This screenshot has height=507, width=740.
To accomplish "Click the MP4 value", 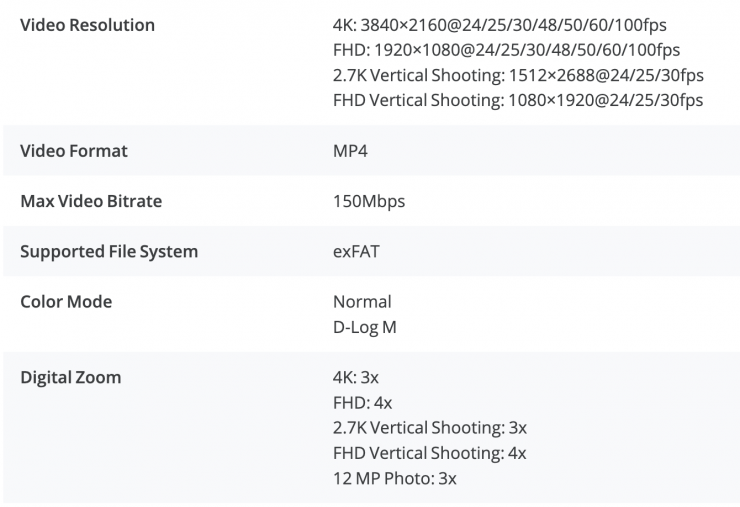I will 350,151.
